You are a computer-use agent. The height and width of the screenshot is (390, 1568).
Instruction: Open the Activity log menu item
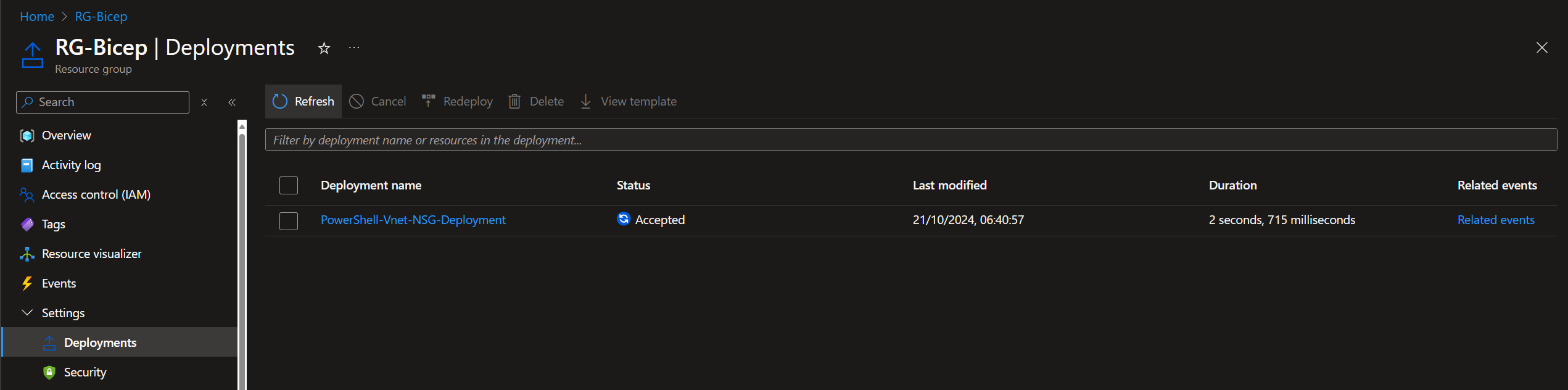click(x=71, y=165)
